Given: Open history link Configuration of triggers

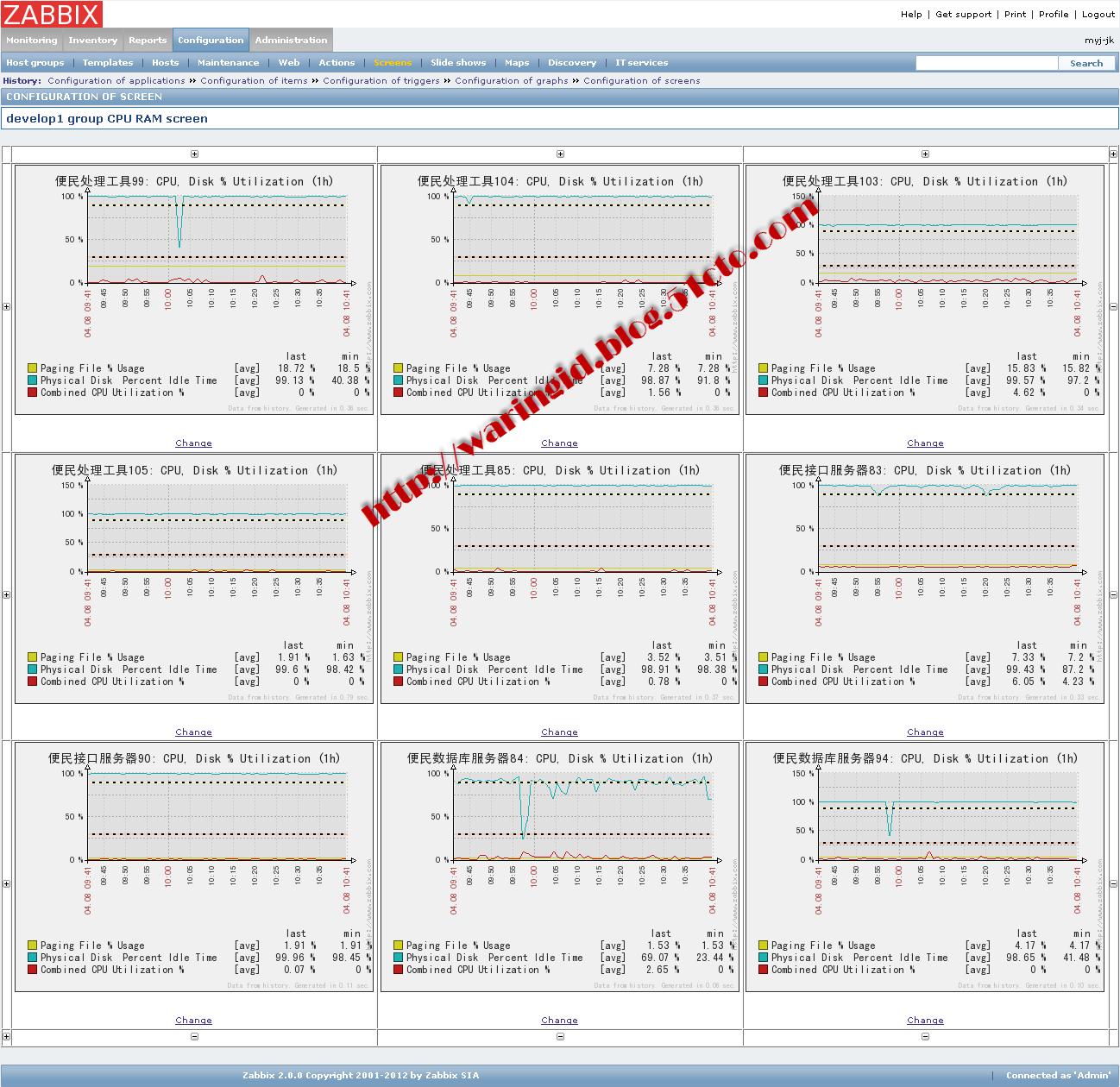Looking at the screenshot, I should click(x=381, y=81).
